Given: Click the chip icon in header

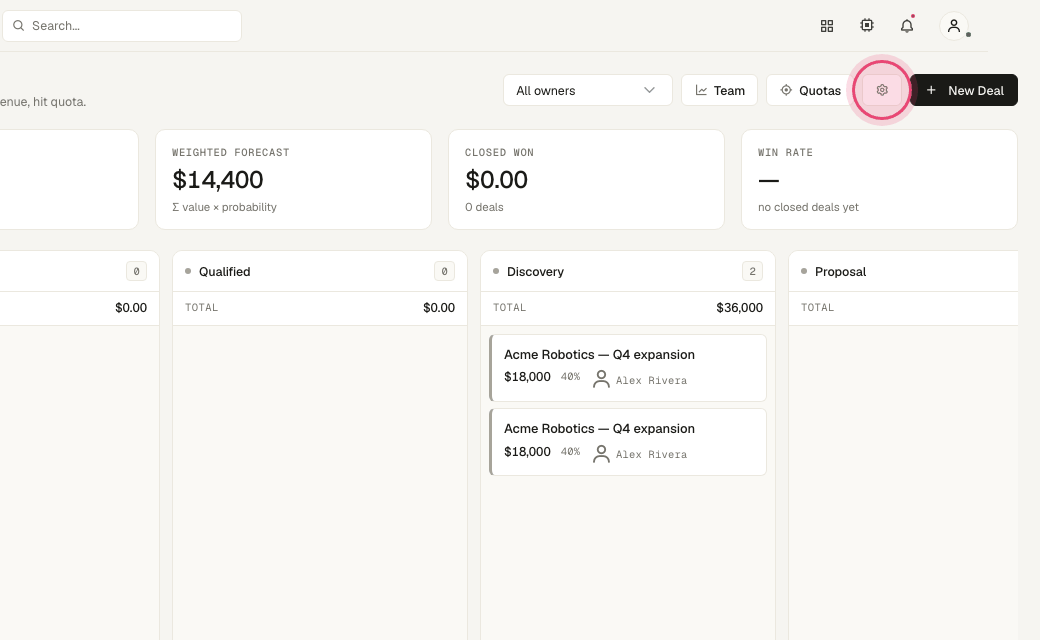Looking at the screenshot, I should click(867, 25).
